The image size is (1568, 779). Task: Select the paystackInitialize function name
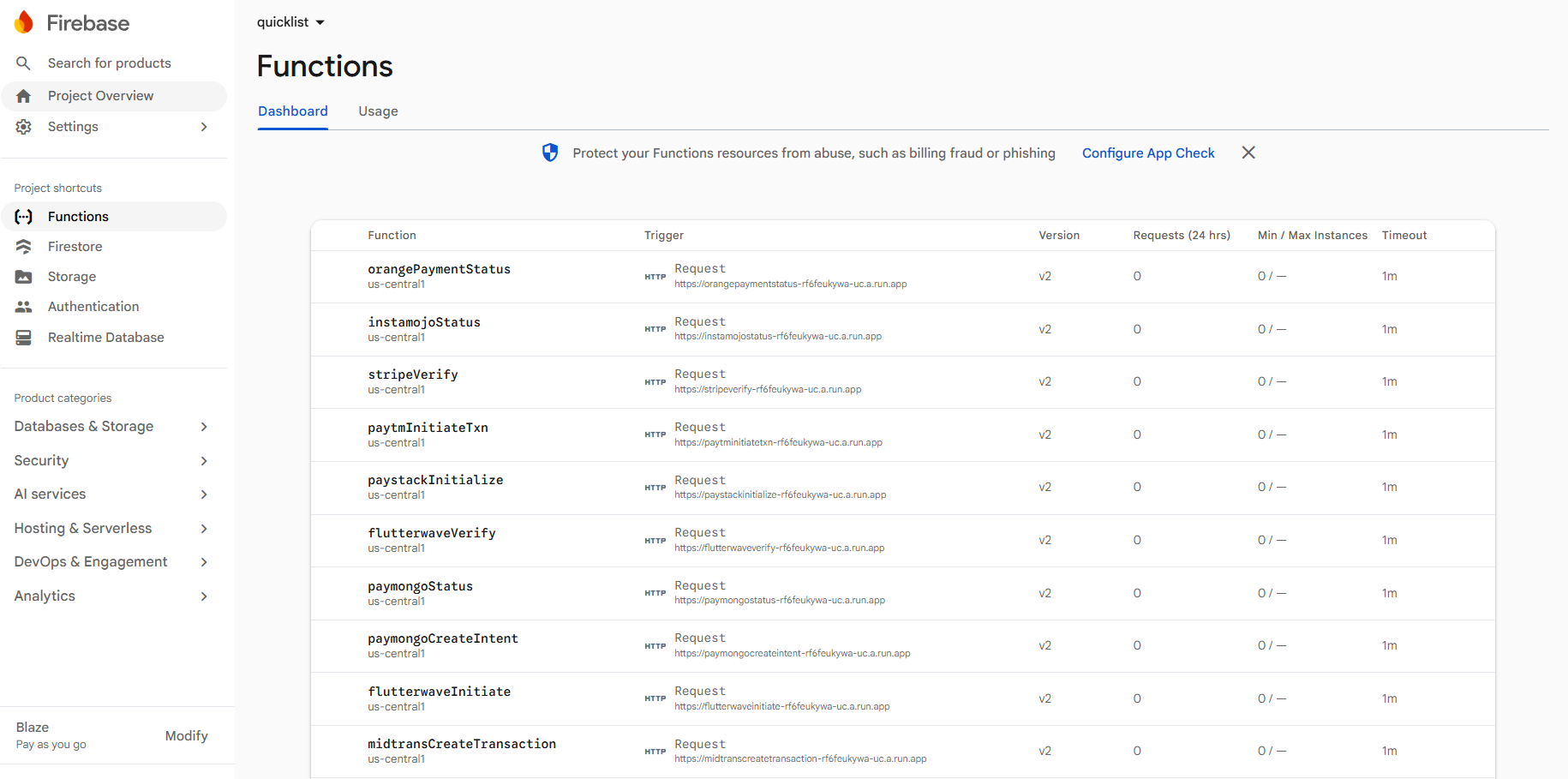pos(435,480)
